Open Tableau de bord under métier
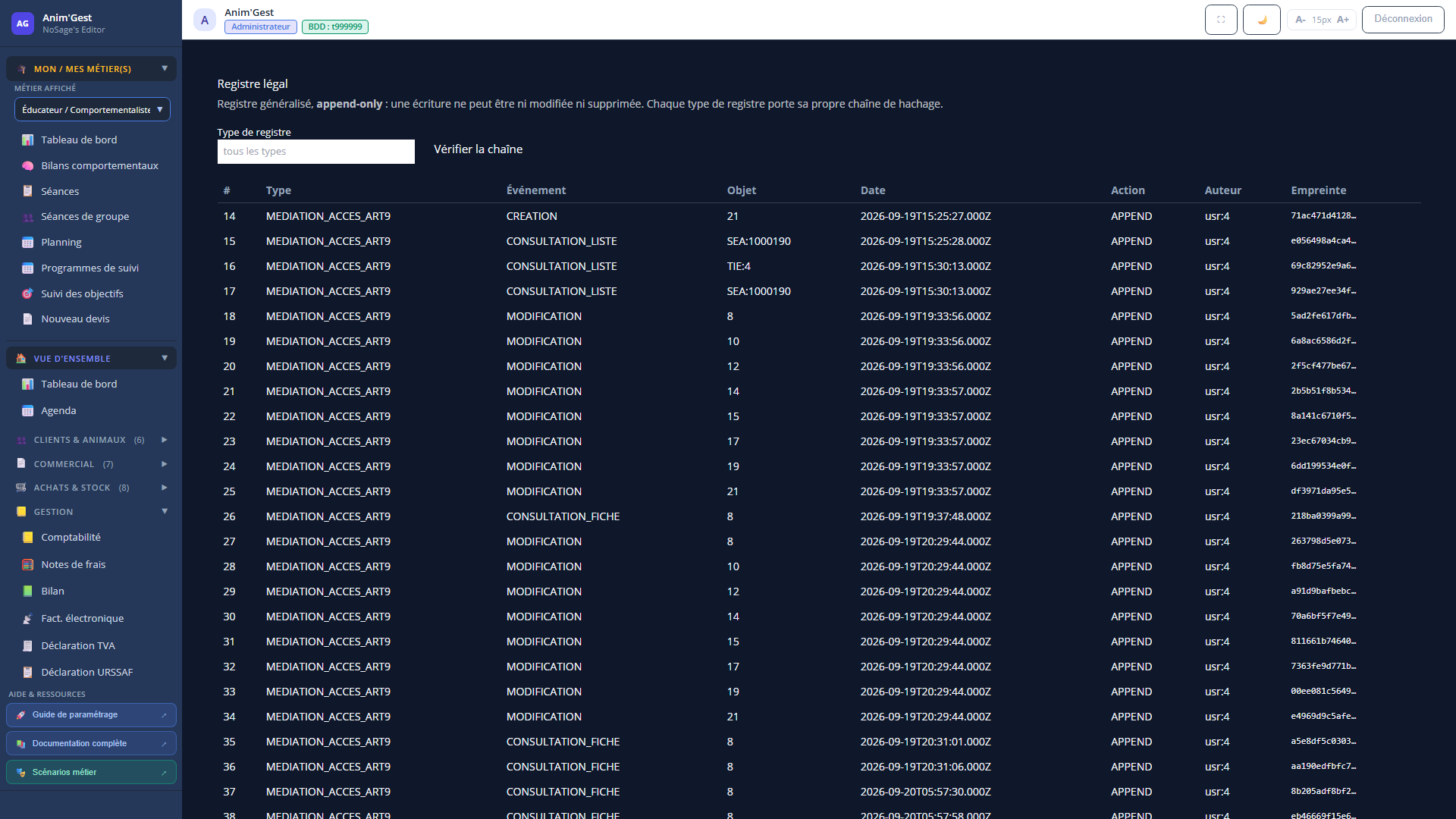The image size is (1456, 819). tap(79, 140)
